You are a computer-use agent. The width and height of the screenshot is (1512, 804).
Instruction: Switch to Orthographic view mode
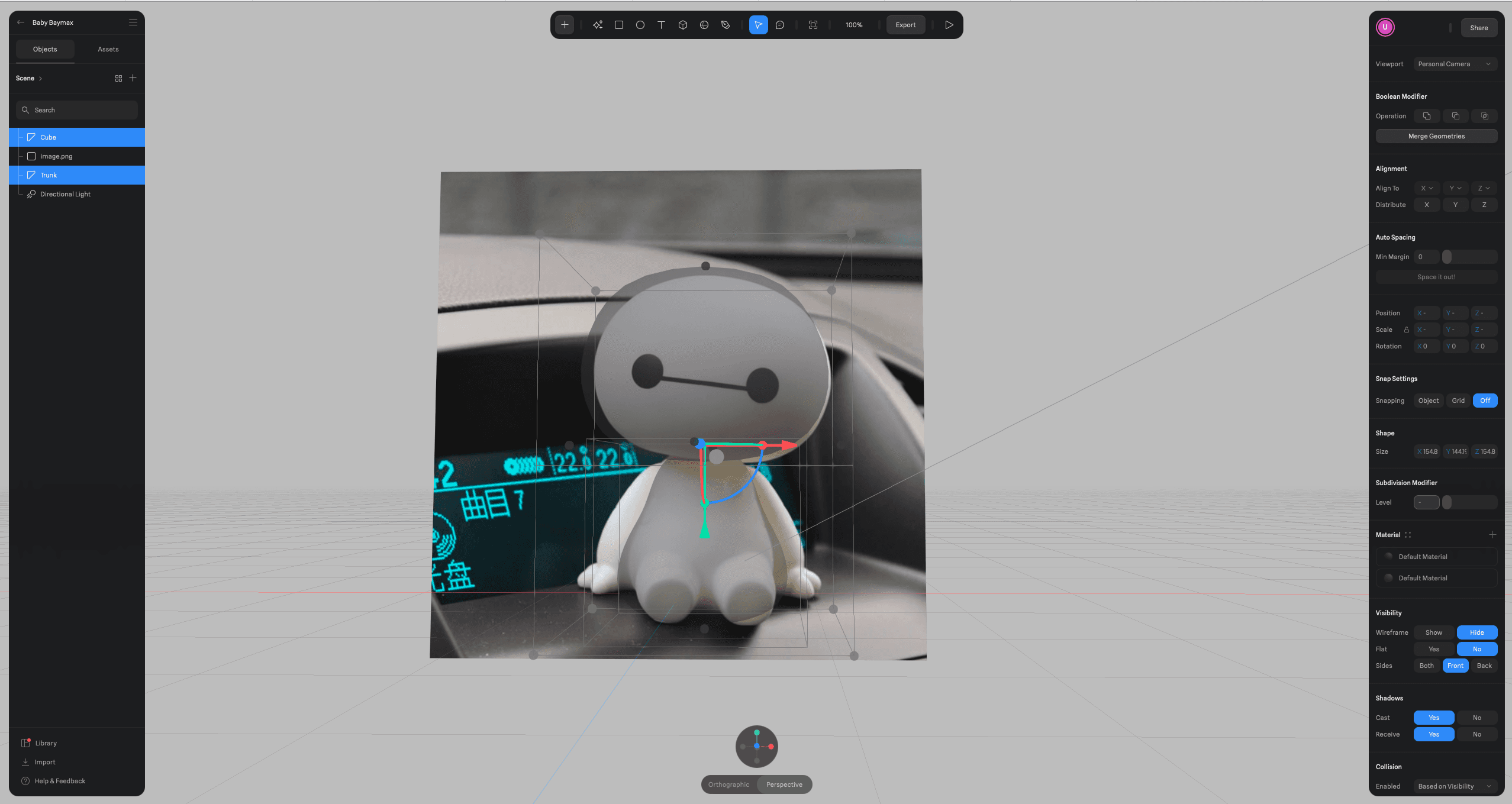(x=728, y=784)
